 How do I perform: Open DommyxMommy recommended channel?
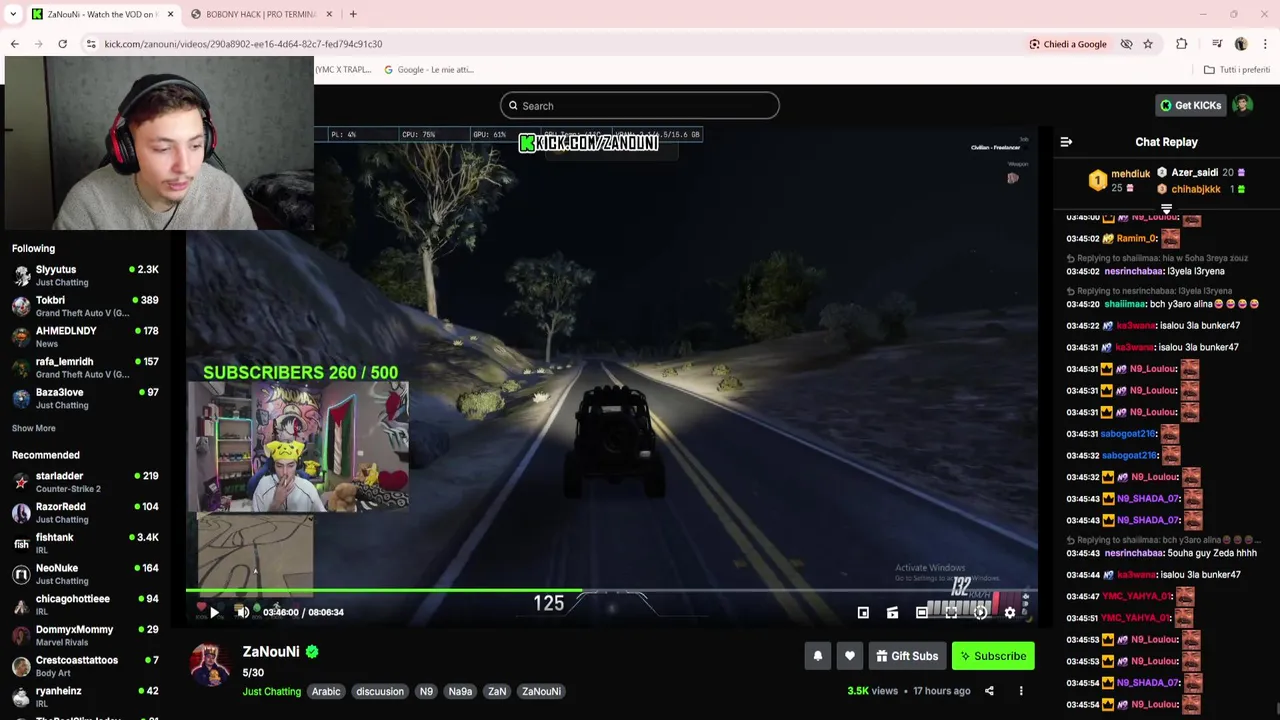click(85, 636)
